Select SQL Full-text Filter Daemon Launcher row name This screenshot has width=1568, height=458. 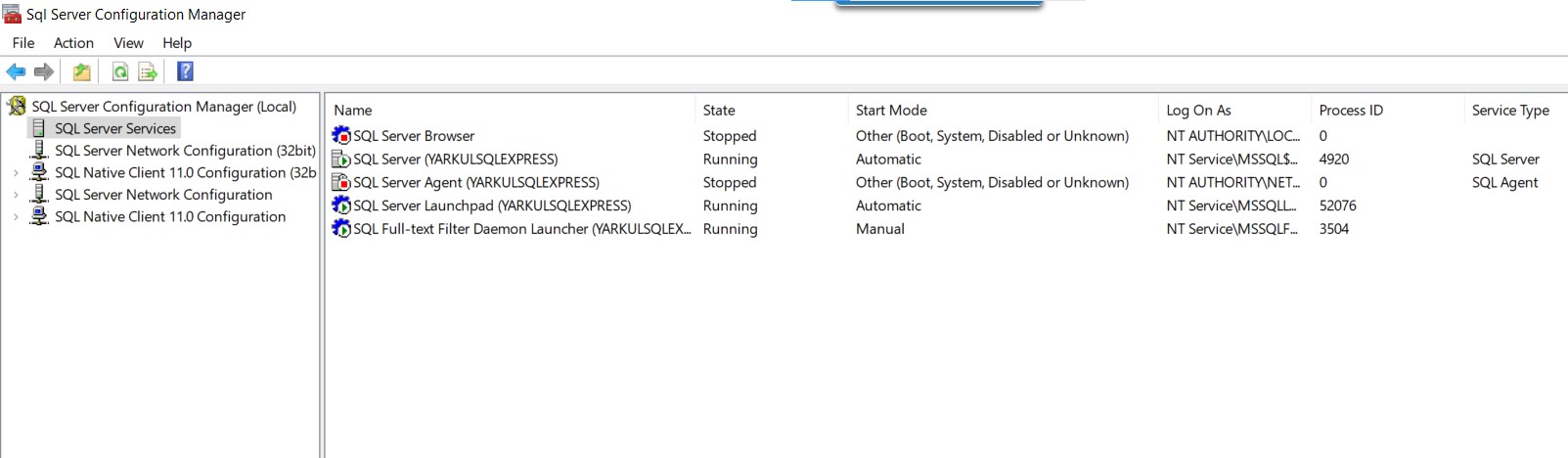tap(521, 229)
